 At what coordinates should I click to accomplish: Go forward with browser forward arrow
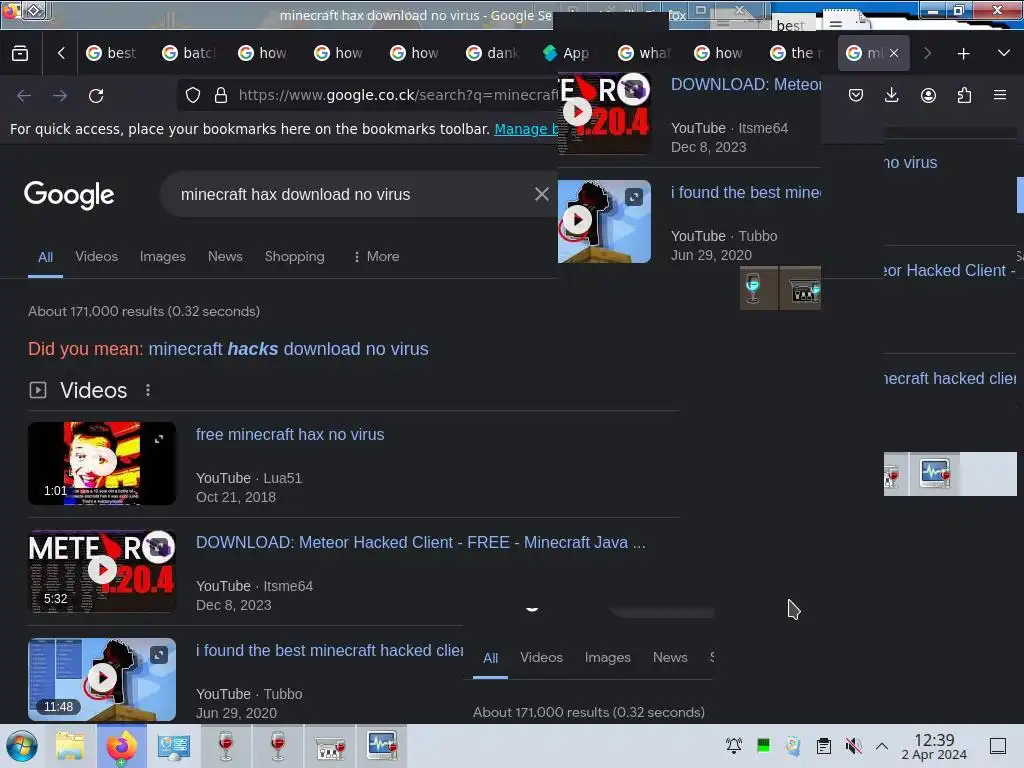pos(60,95)
